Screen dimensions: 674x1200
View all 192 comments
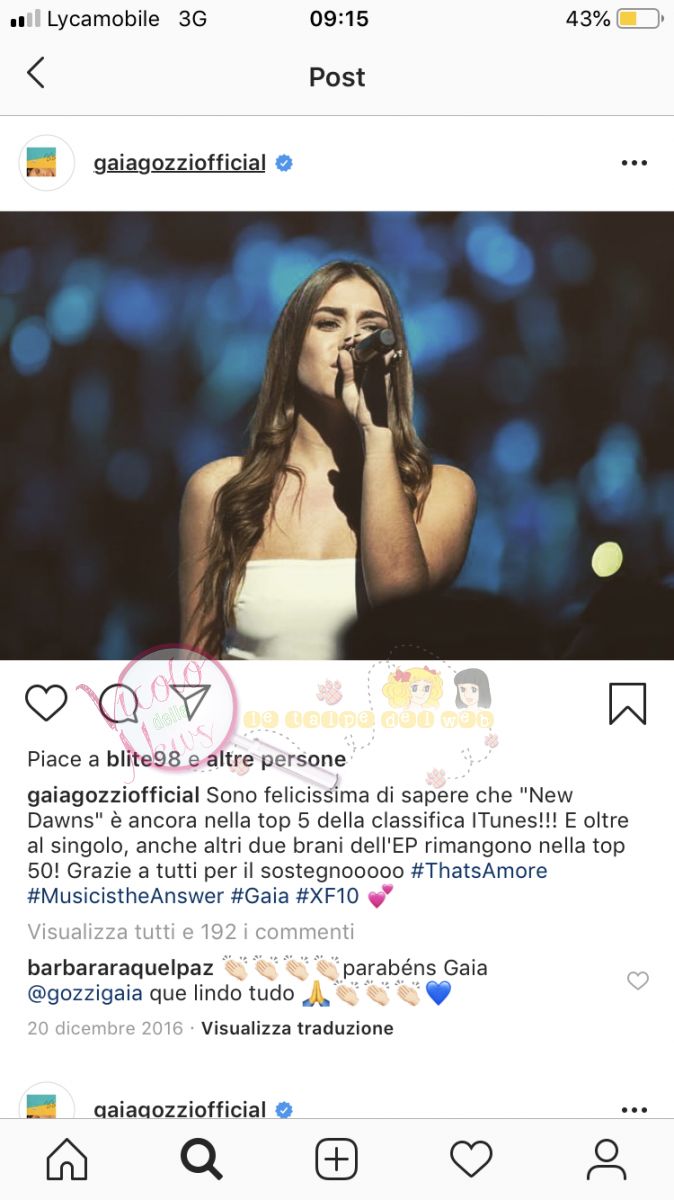coord(191,931)
